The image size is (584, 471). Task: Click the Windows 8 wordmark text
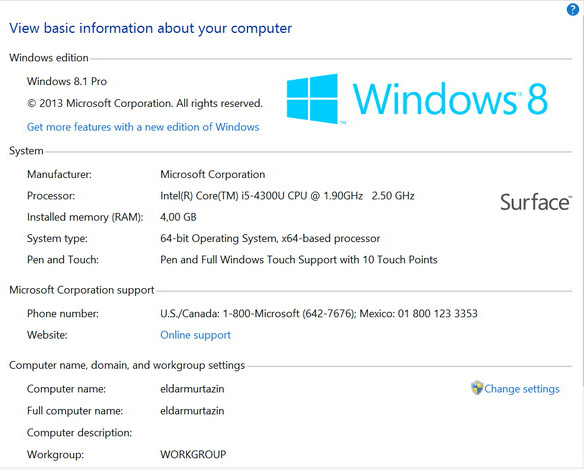(x=450, y=98)
